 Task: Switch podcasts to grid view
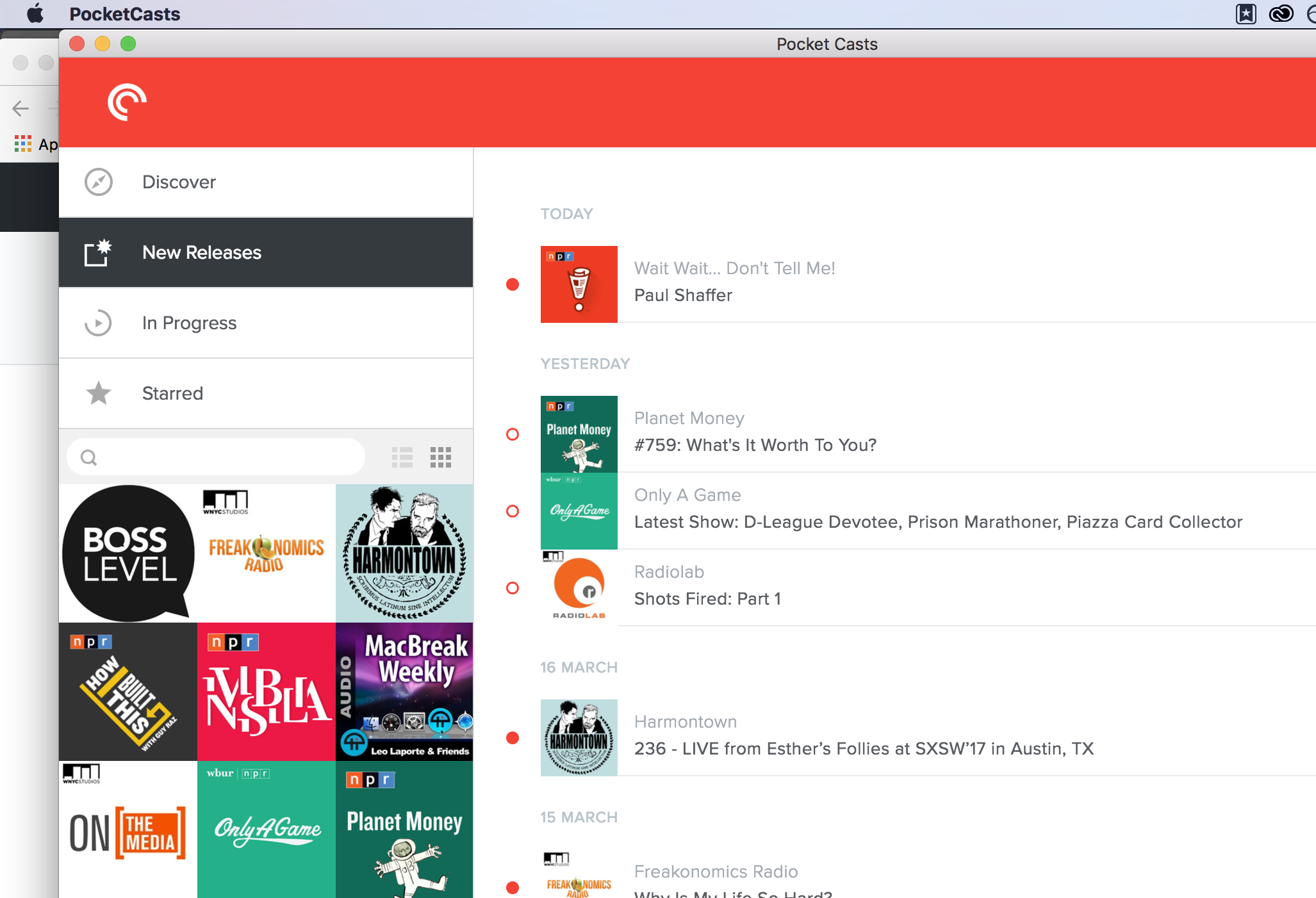441,457
